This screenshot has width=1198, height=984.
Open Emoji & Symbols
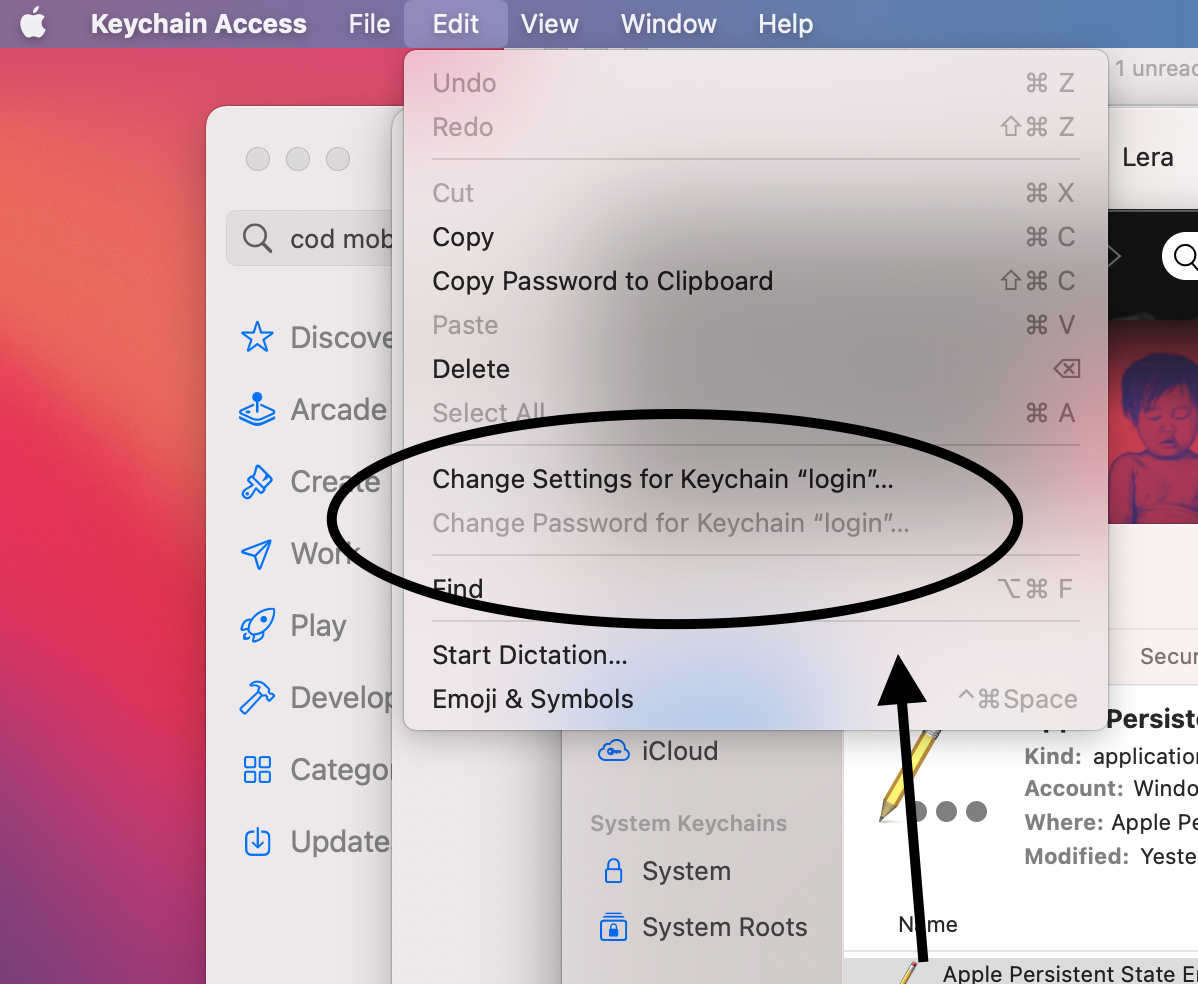point(755,699)
